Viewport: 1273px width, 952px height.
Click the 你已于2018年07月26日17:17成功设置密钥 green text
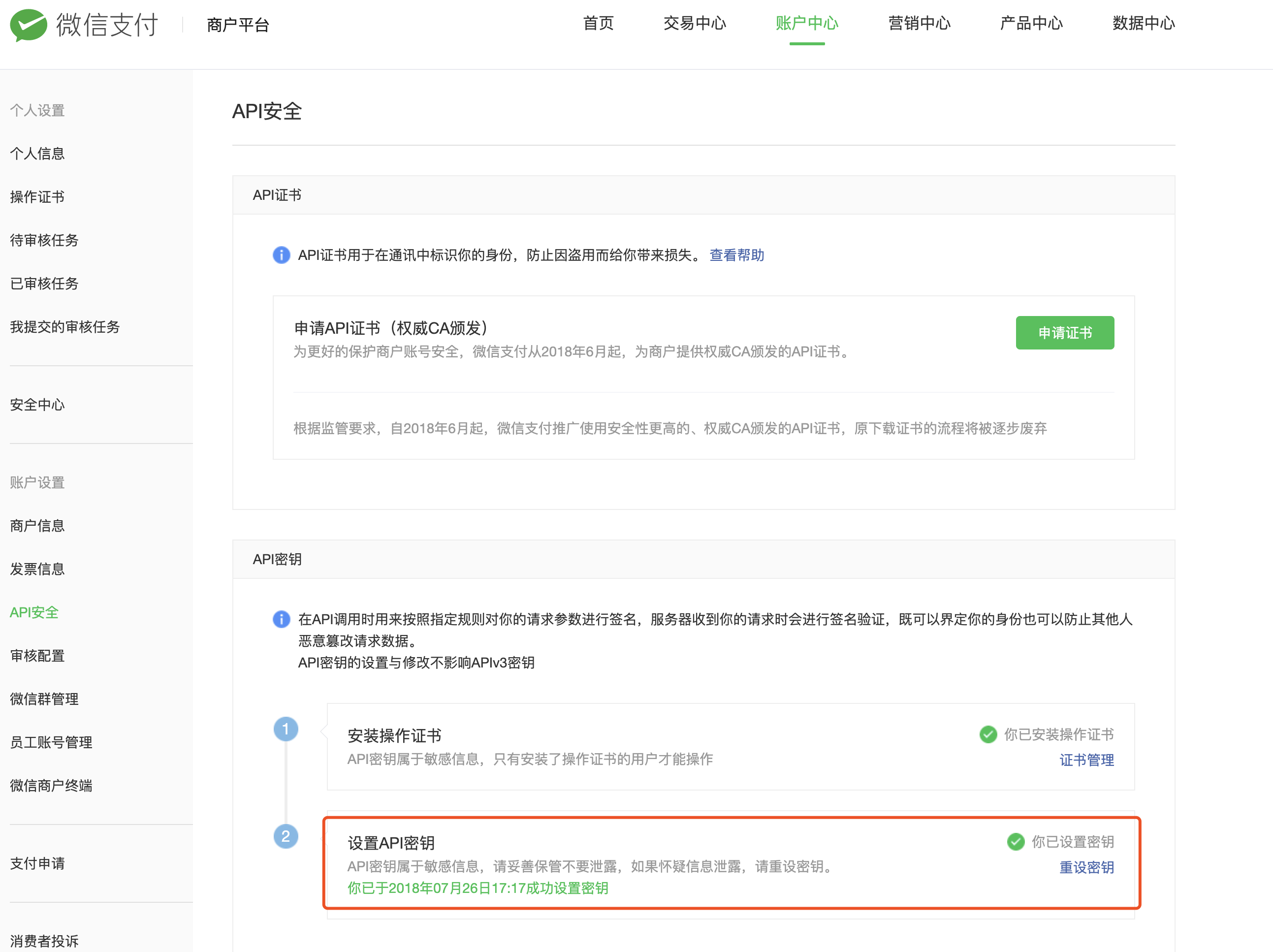coord(477,888)
